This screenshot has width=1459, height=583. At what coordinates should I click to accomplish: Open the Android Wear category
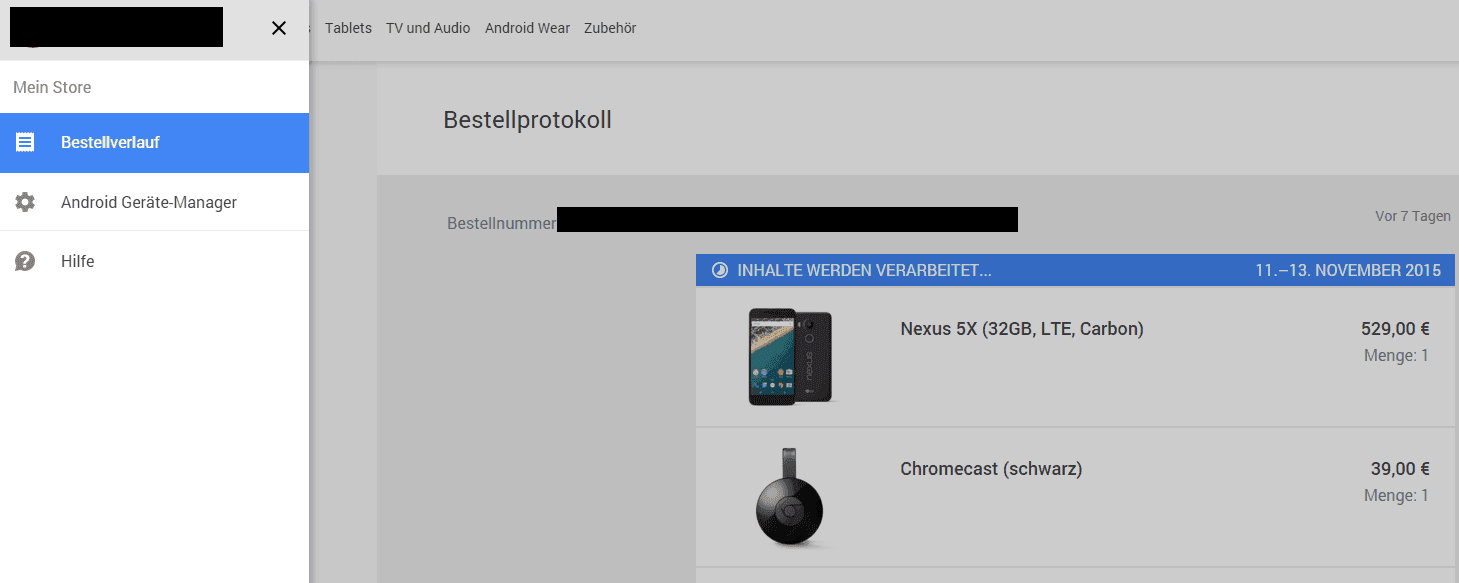527,28
